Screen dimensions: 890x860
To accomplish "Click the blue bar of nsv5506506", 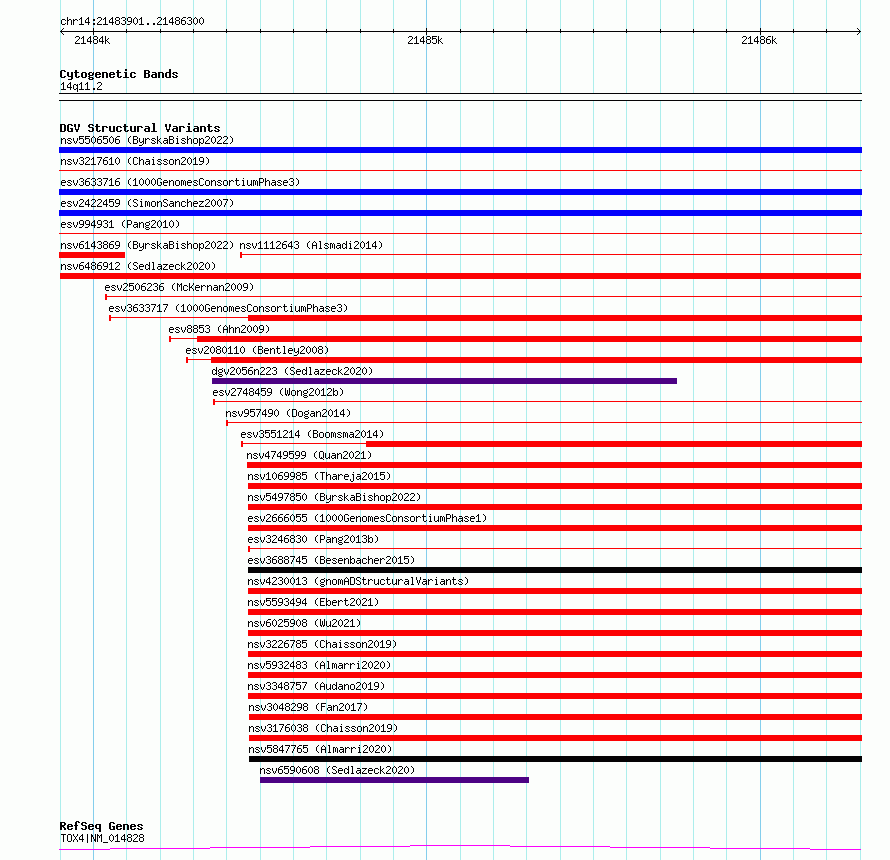I will (x=460, y=150).
